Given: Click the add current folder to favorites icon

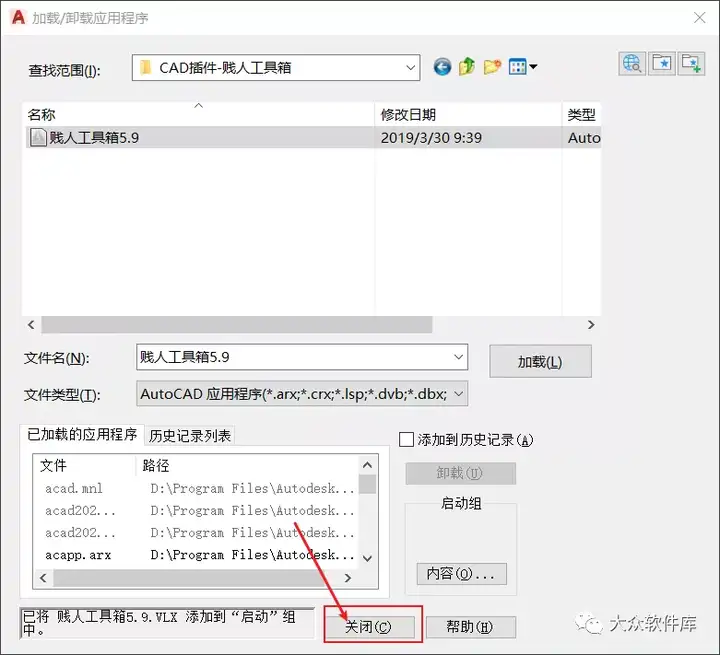Looking at the screenshot, I should [x=691, y=63].
